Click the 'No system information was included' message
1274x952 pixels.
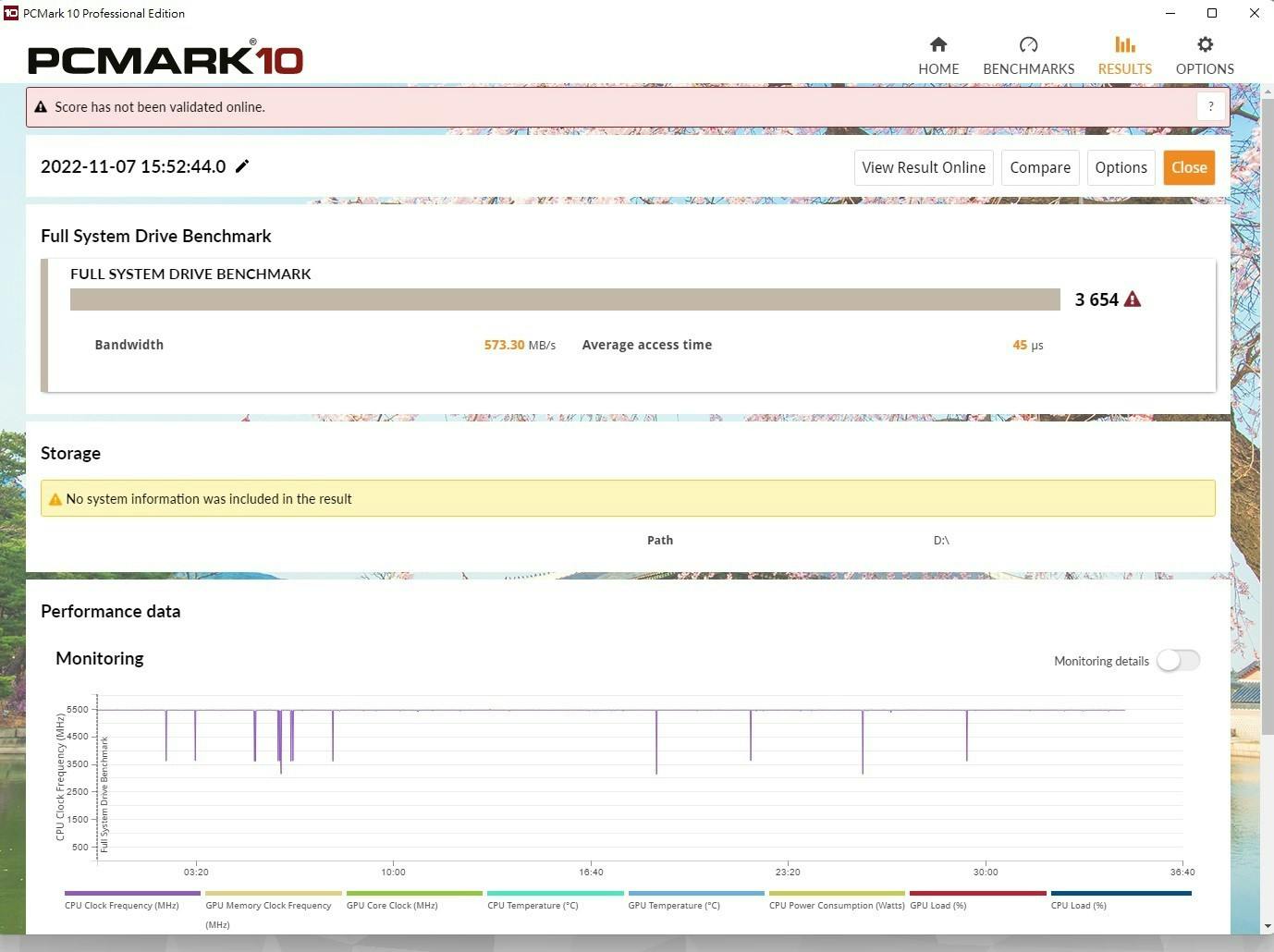coord(209,499)
